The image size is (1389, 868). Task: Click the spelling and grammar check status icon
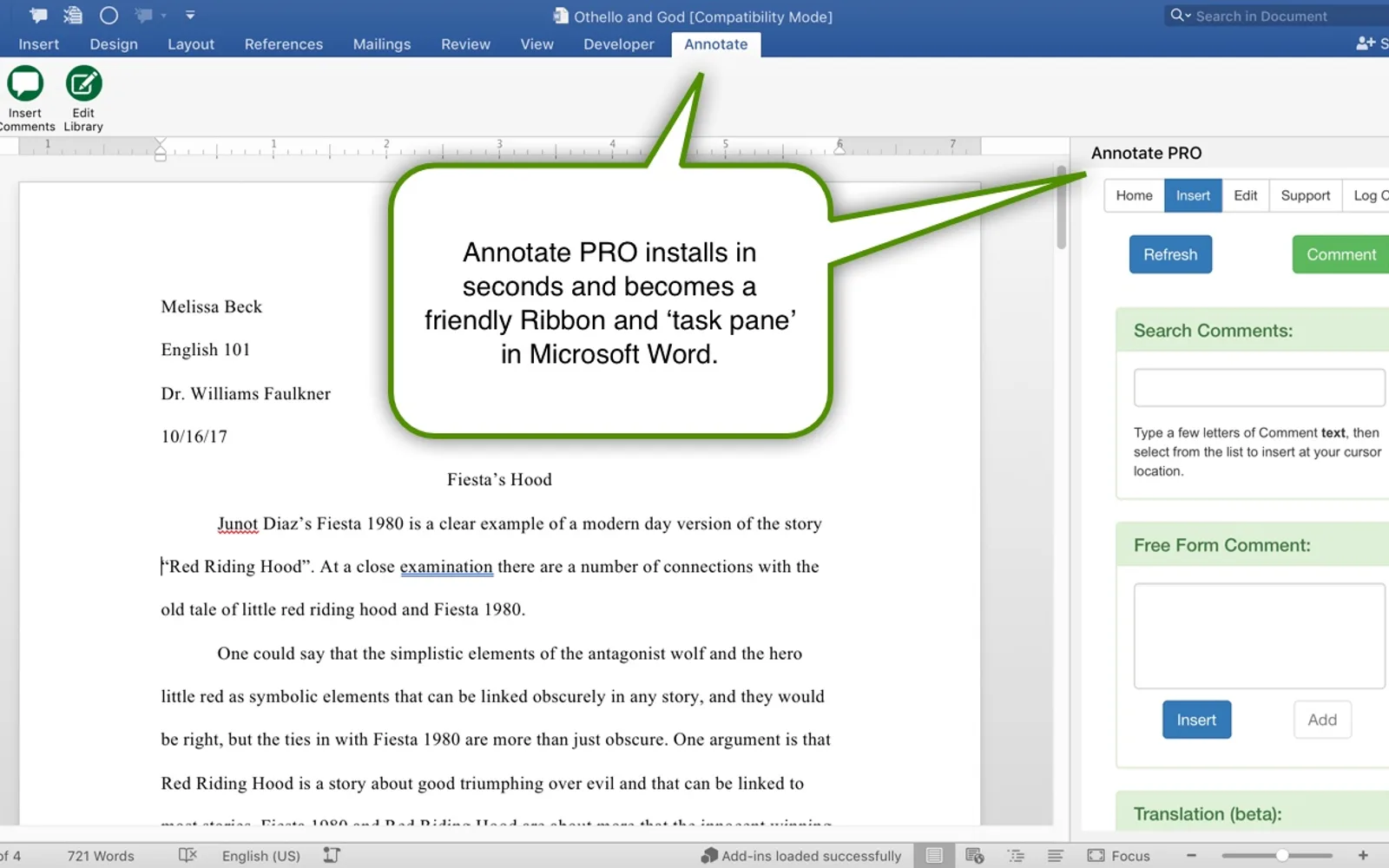pos(188,855)
